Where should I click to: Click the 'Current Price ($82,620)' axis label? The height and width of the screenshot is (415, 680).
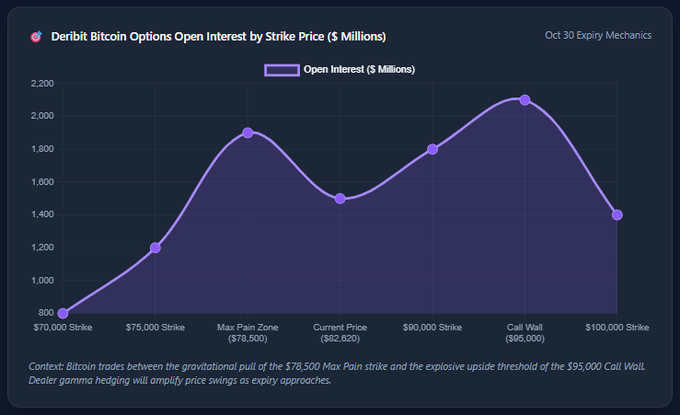pos(340,333)
